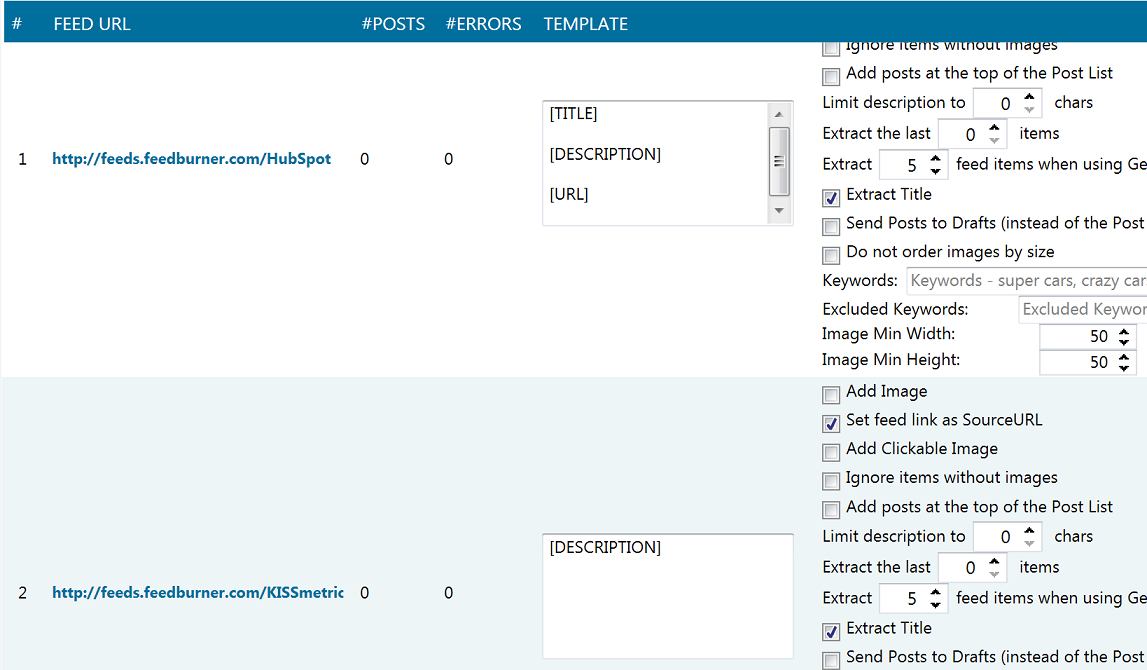The width and height of the screenshot is (1147, 670).
Task: Increase HubSpot's feed items extract count
Action: coord(935,158)
